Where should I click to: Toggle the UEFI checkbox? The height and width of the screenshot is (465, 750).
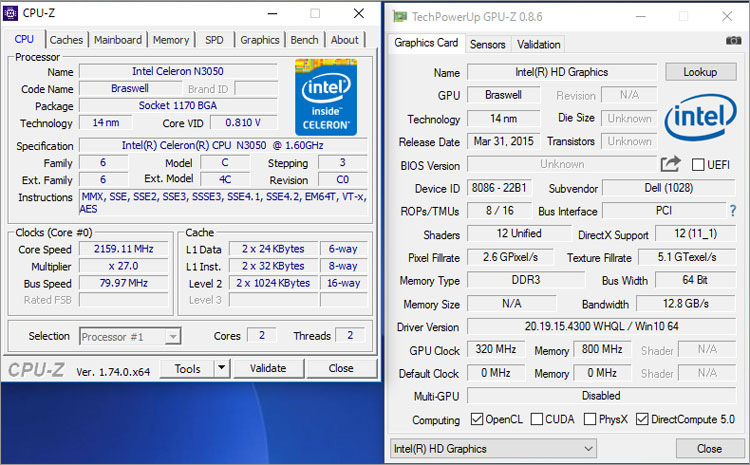(x=698, y=165)
